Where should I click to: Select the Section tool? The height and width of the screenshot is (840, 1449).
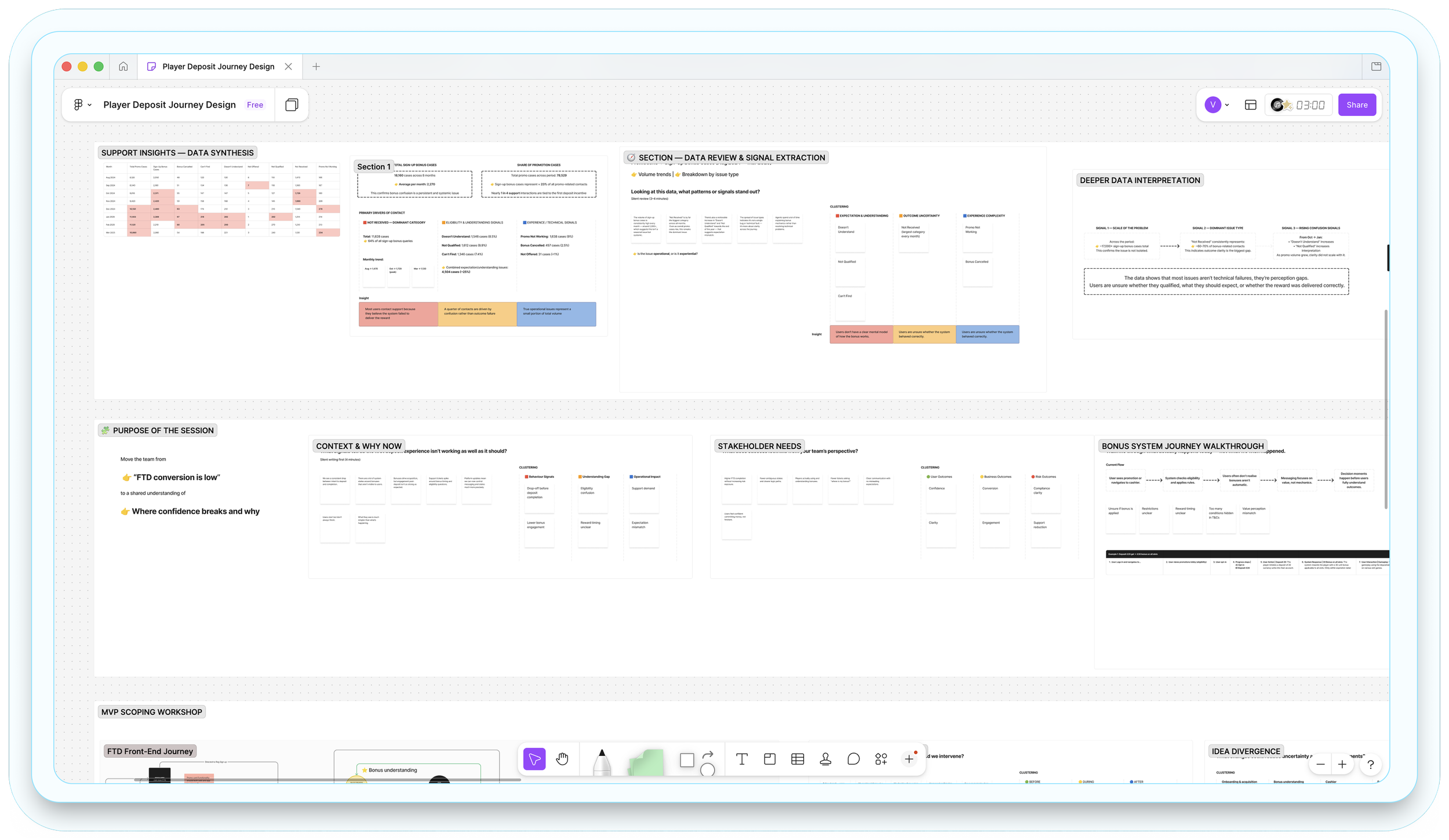[x=770, y=759]
